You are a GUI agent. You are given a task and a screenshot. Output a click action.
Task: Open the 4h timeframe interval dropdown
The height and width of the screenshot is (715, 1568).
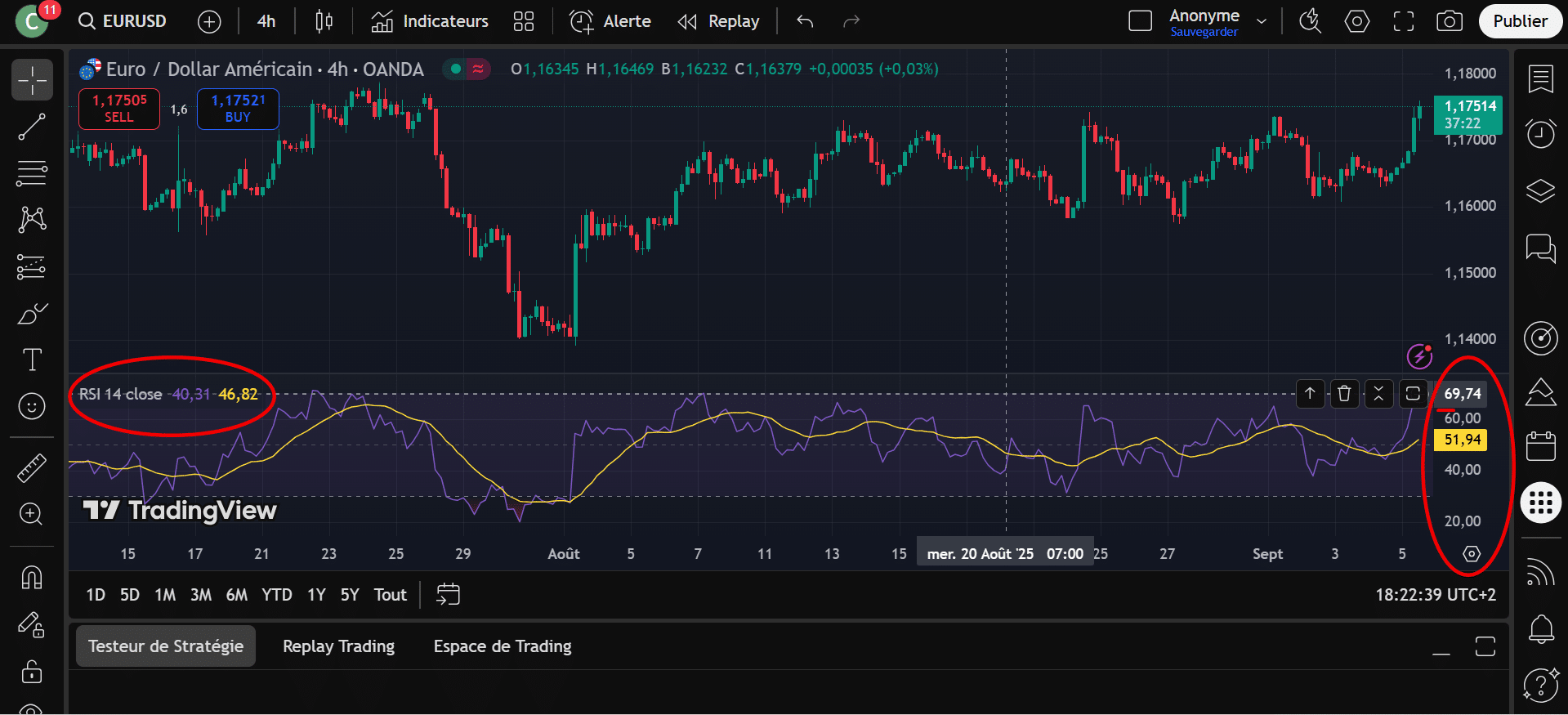point(266,21)
